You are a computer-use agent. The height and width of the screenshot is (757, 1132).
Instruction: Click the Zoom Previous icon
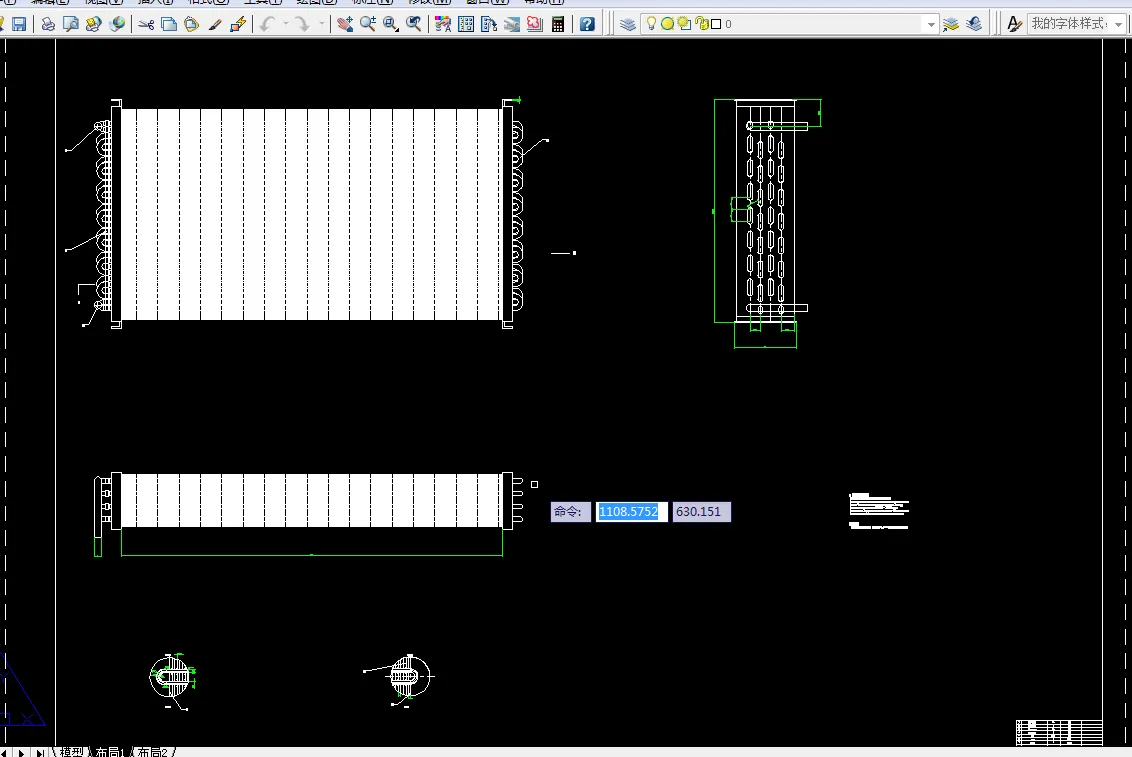point(414,24)
